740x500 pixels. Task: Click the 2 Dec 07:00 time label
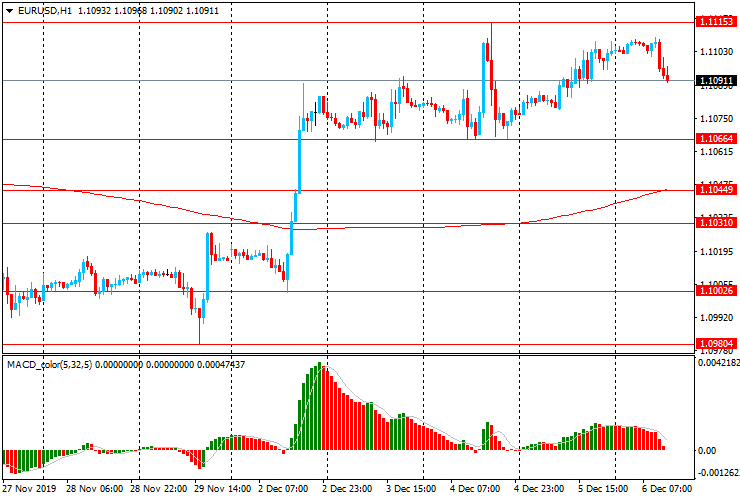[283, 488]
